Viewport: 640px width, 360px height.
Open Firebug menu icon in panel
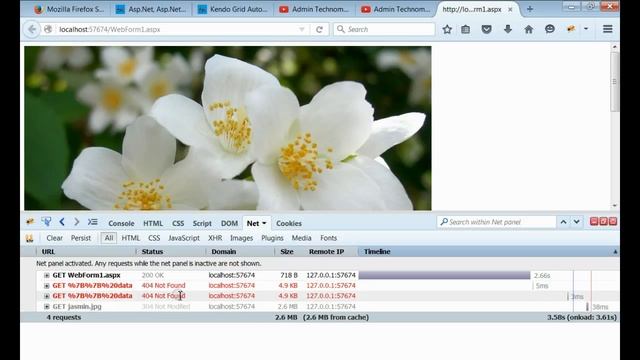click(x=30, y=221)
